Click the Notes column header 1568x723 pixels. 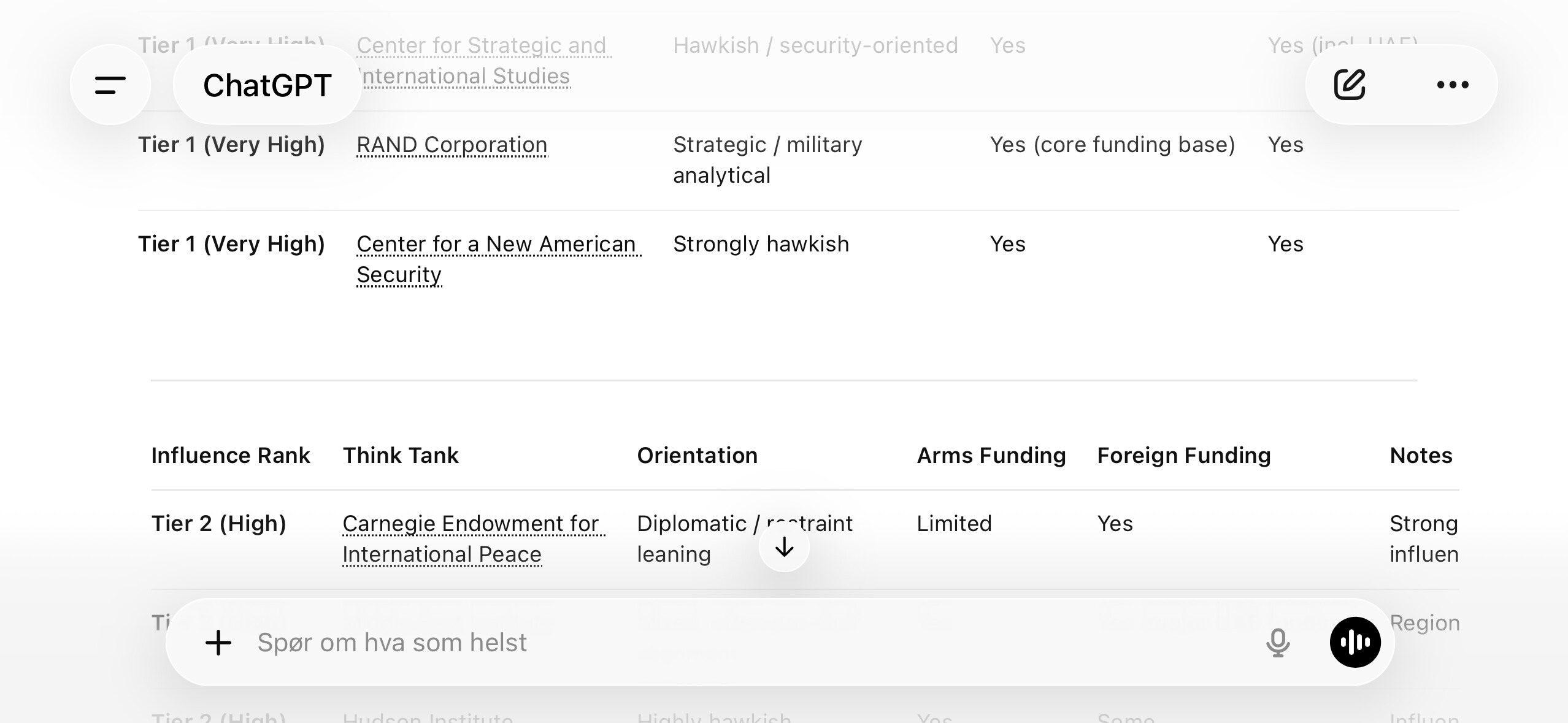click(x=1421, y=456)
